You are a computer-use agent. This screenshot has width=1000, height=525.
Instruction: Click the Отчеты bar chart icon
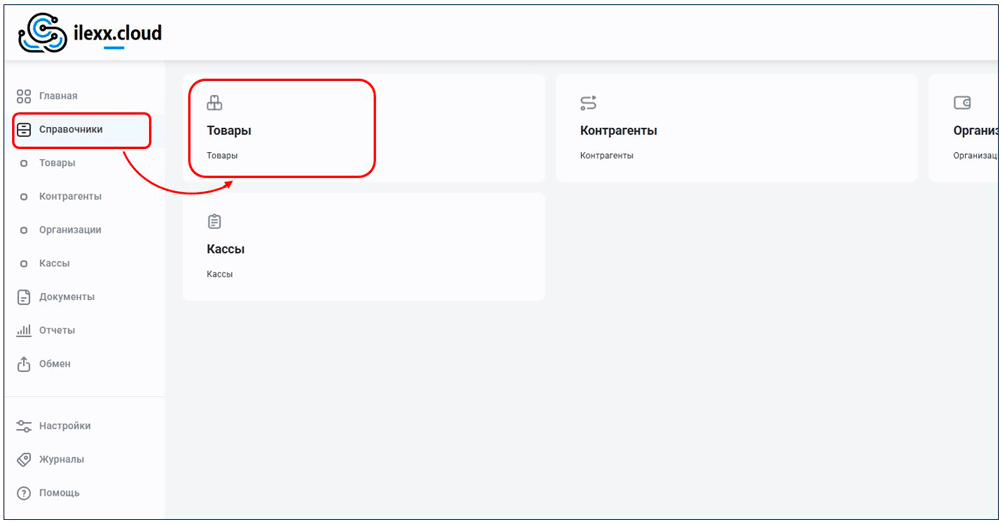pos(24,330)
